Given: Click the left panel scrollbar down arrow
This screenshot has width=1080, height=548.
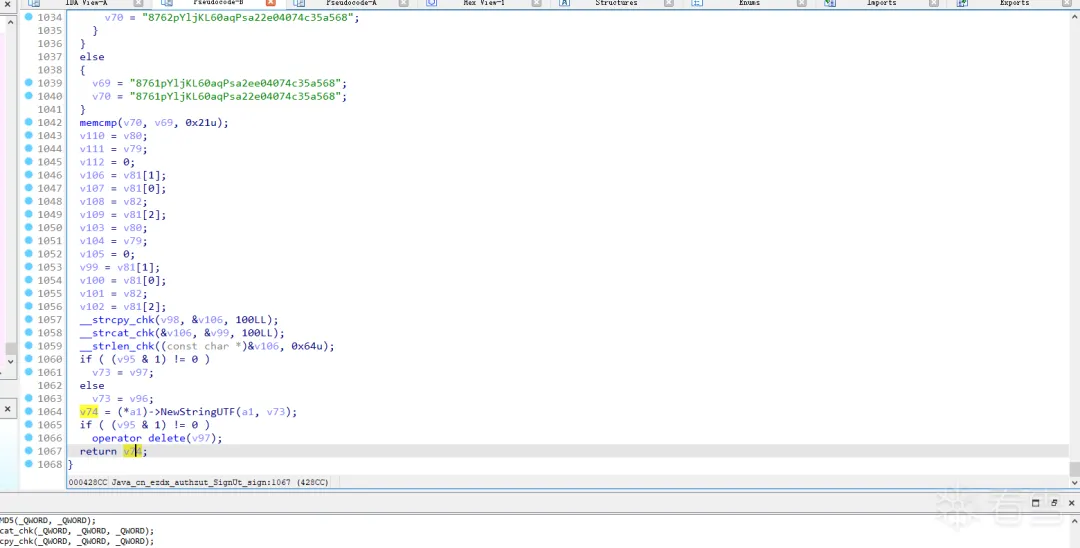Looking at the screenshot, I should [x=10, y=361].
